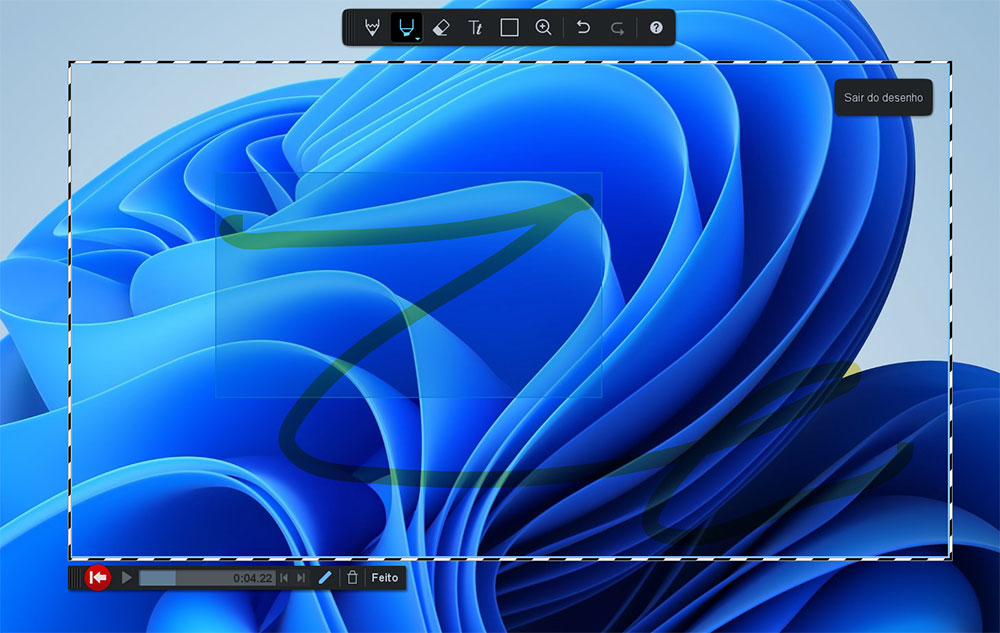Select the rectangle shape tool
This screenshot has width=1000, height=633.
click(509, 27)
